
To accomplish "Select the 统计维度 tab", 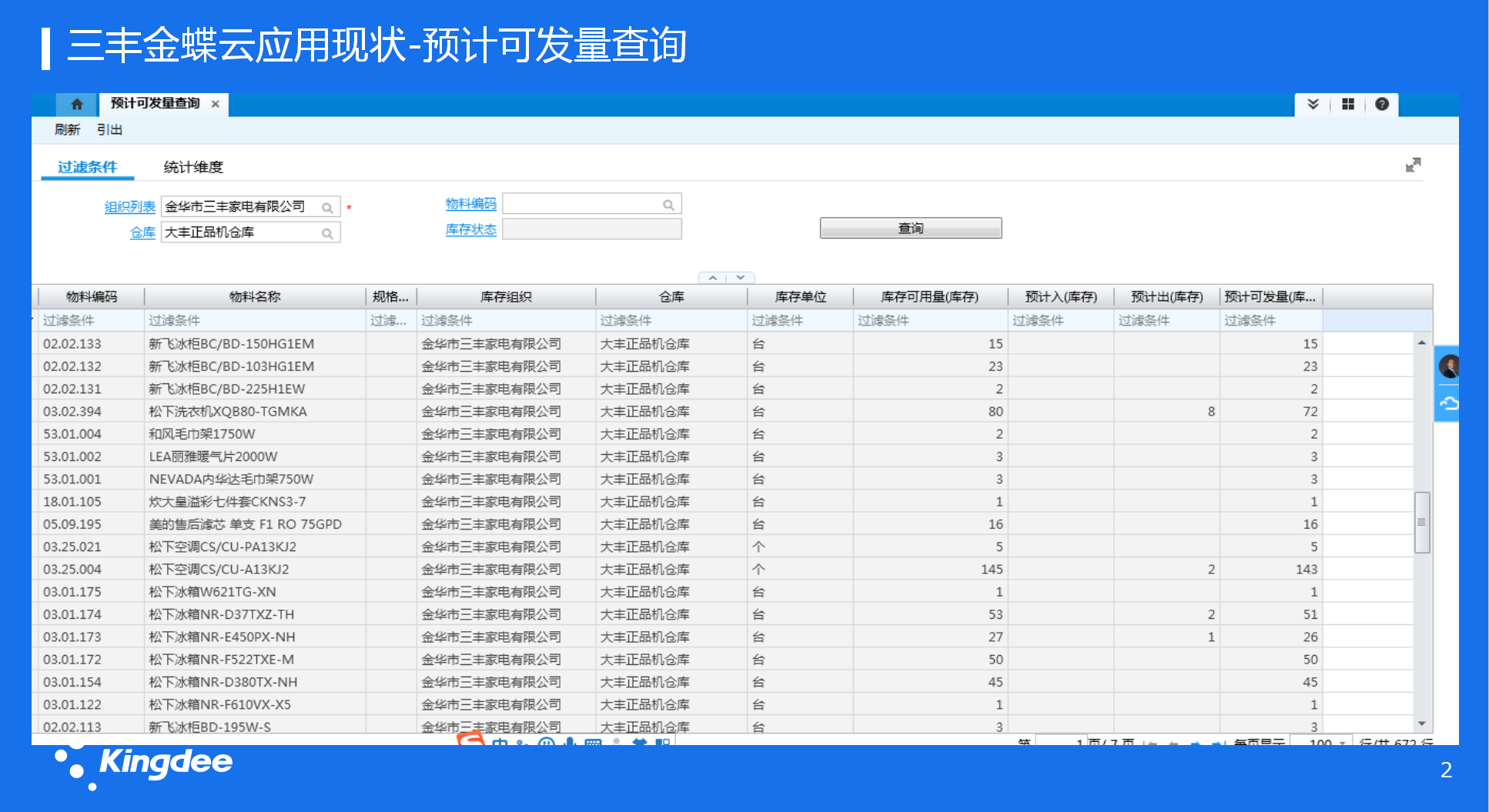I will (193, 167).
